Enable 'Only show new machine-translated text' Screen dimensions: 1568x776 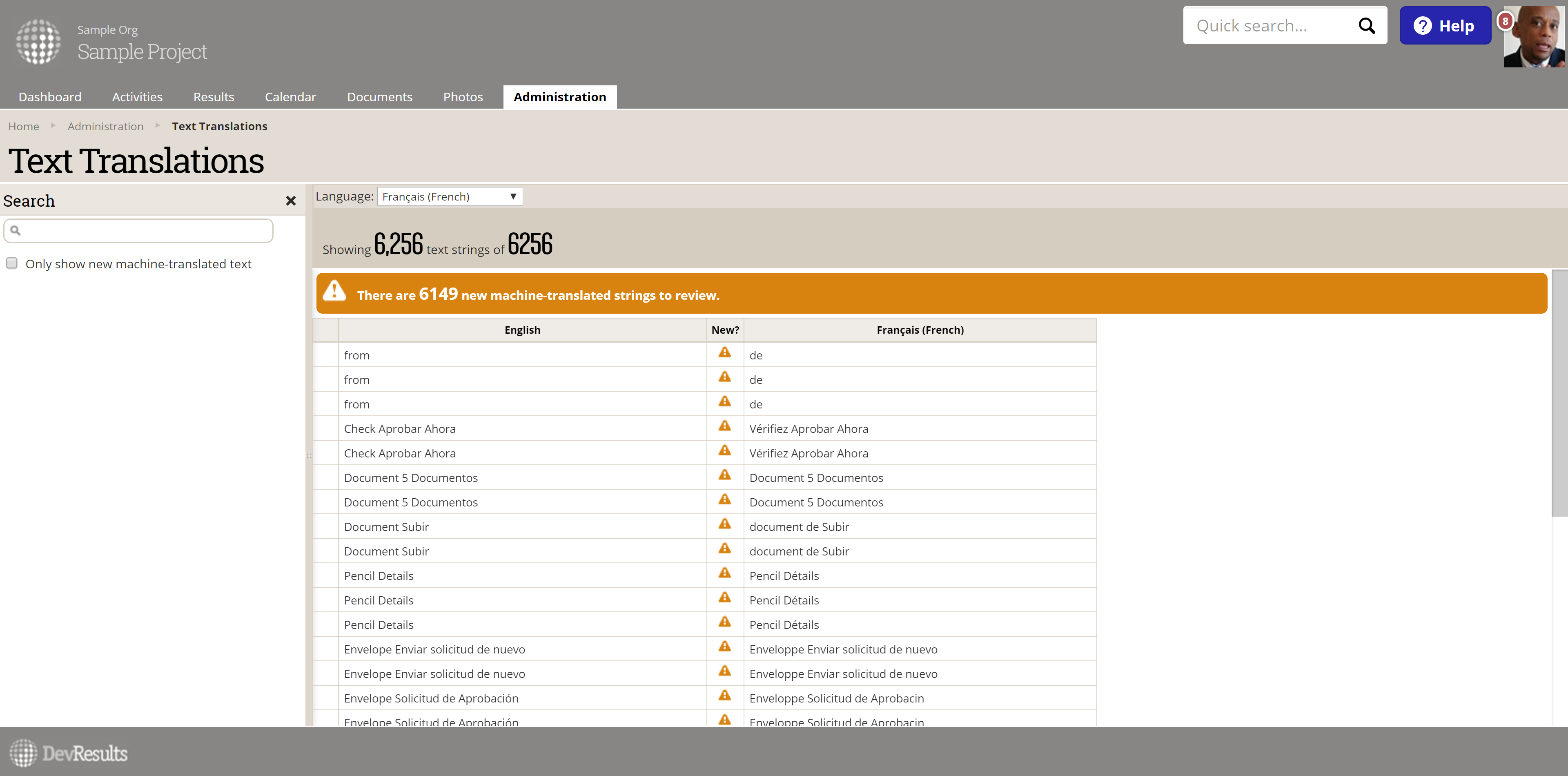(11, 263)
